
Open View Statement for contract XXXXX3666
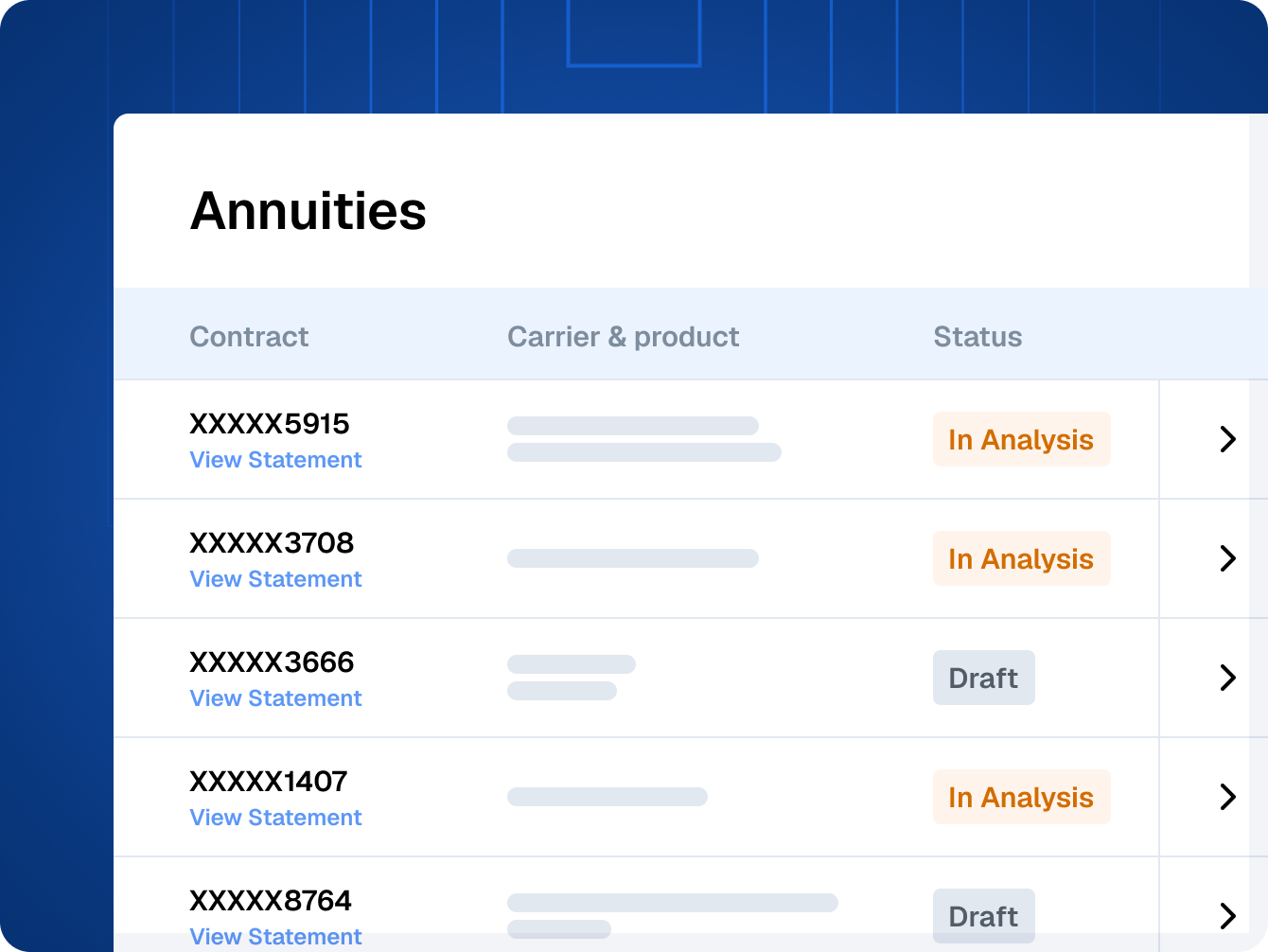point(275,698)
